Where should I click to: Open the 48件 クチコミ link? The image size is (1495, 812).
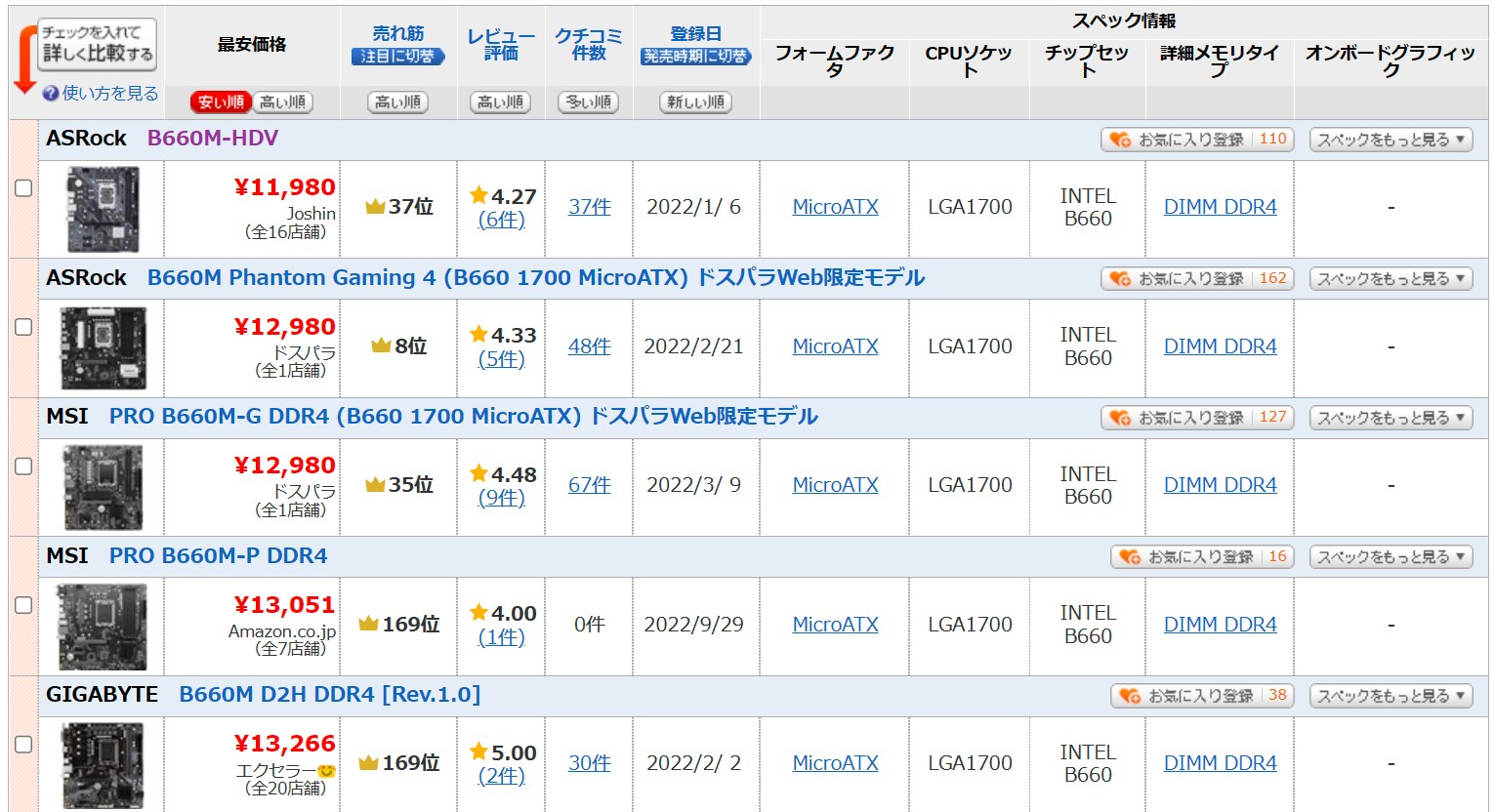pos(590,346)
